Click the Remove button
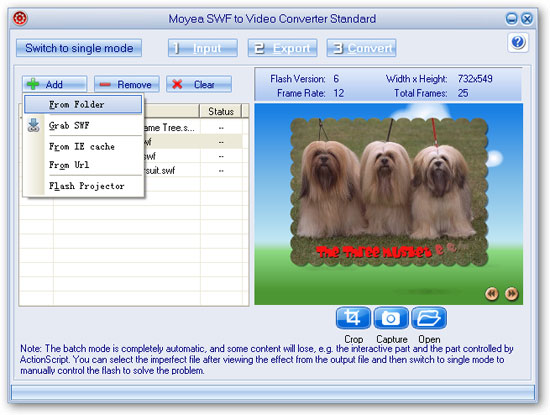Viewport: 550px width, 415px height. tap(127, 84)
